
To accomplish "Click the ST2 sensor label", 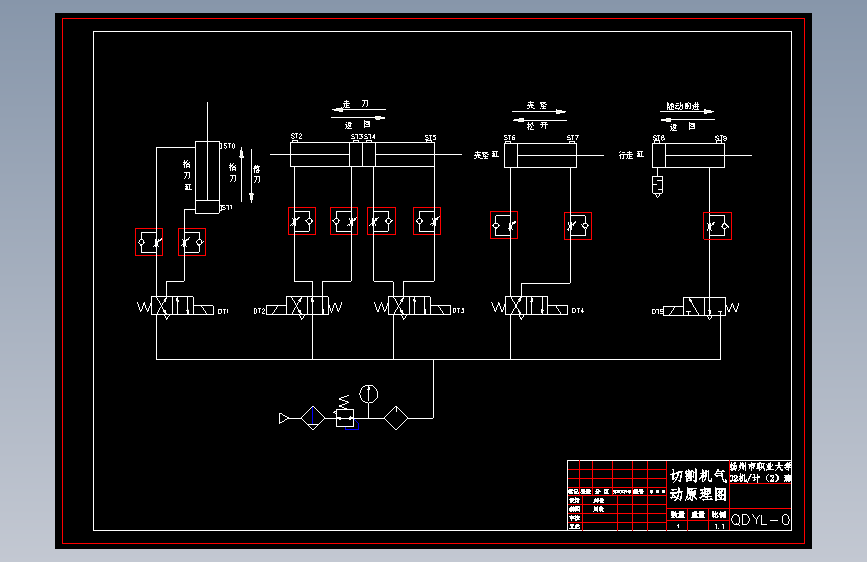I will click(296, 136).
